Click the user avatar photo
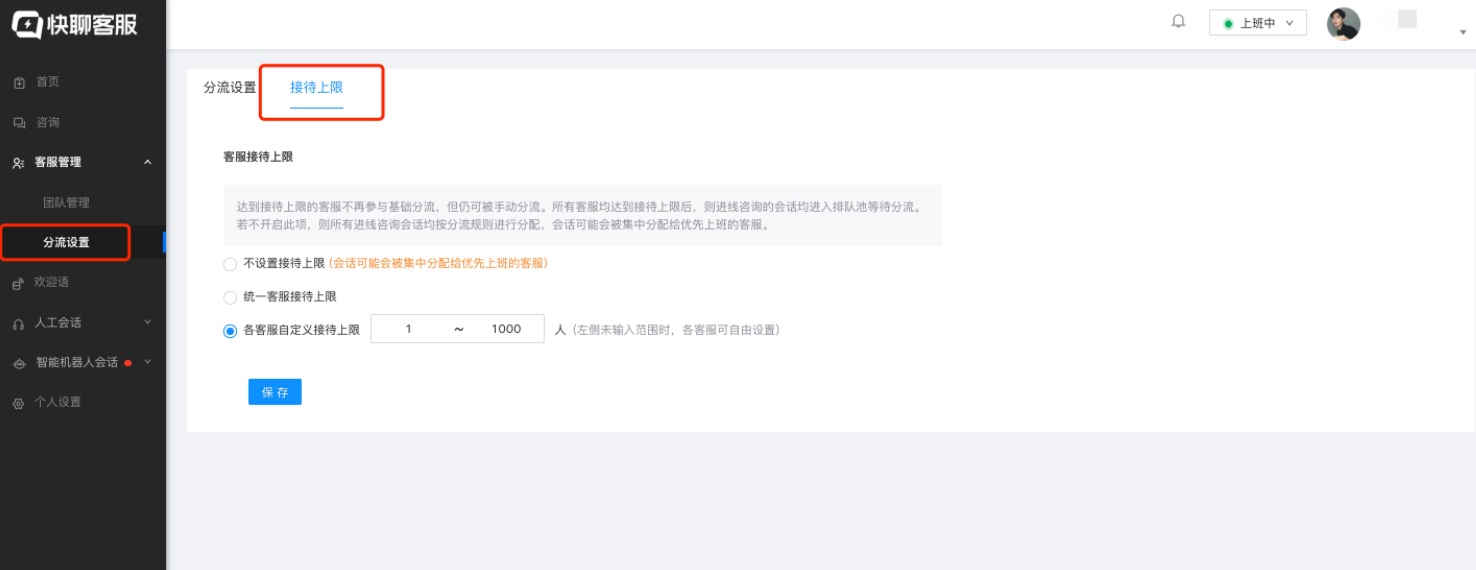The image size is (1476, 570). tap(1343, 23)
